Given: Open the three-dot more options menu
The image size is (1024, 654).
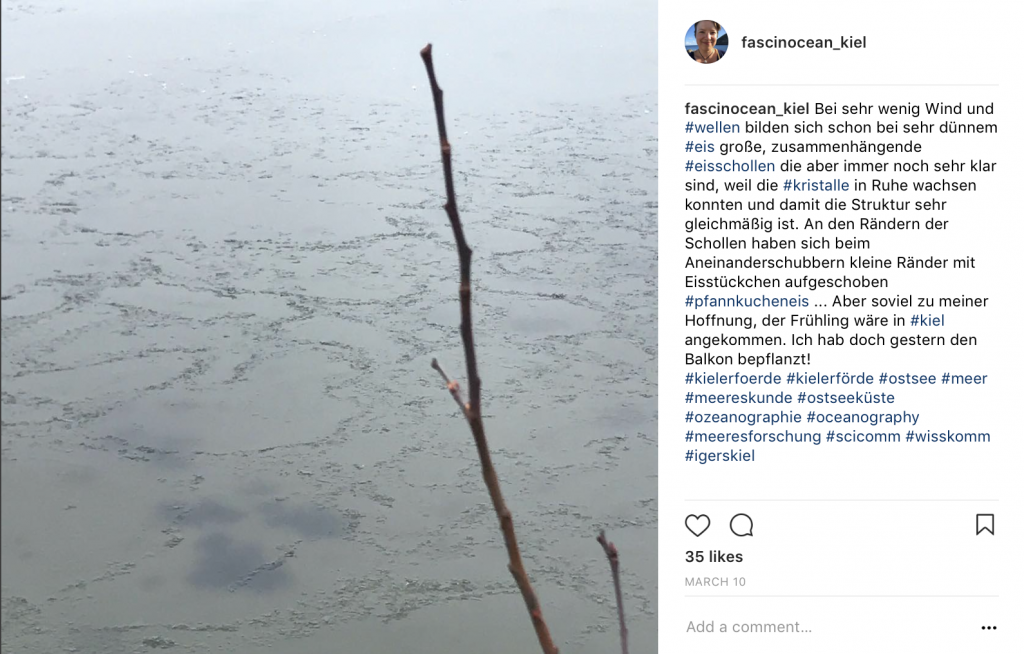Looking at the screenshot, I should (x=989, y=627).
